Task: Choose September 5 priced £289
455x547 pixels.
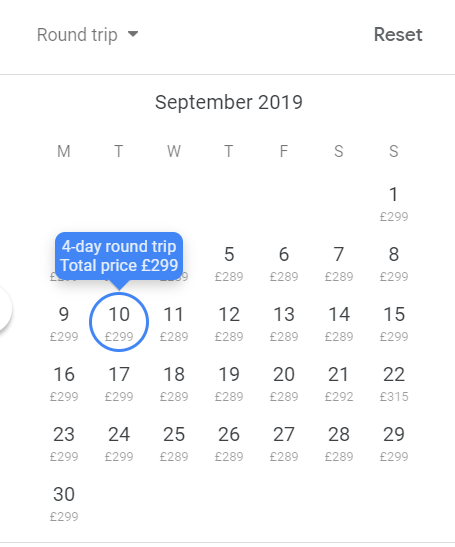Action: point(229,262)
